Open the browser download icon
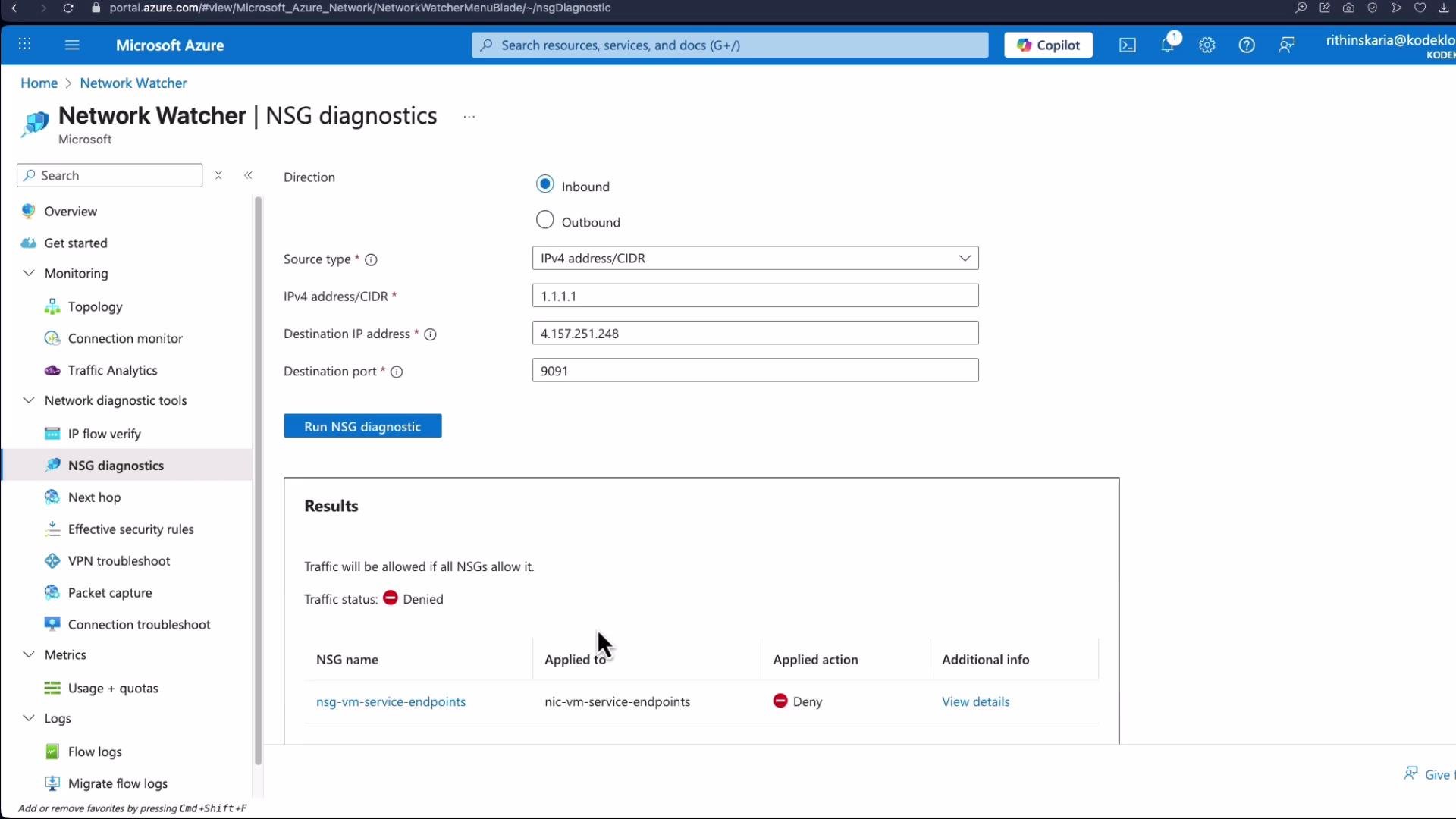 (1443, 8)
